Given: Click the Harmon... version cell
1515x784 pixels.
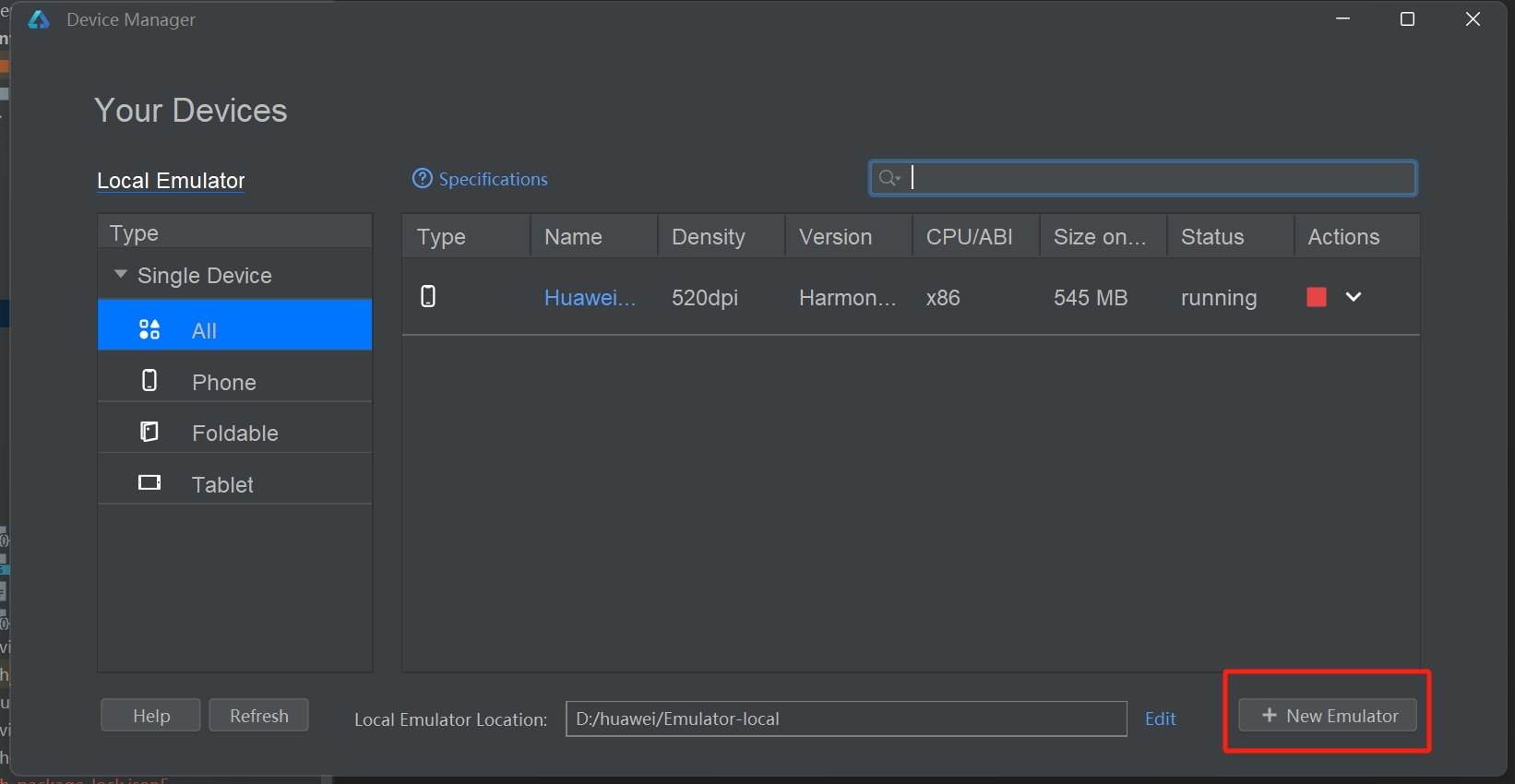Looking at the screenshot, I should click(848, 297).
